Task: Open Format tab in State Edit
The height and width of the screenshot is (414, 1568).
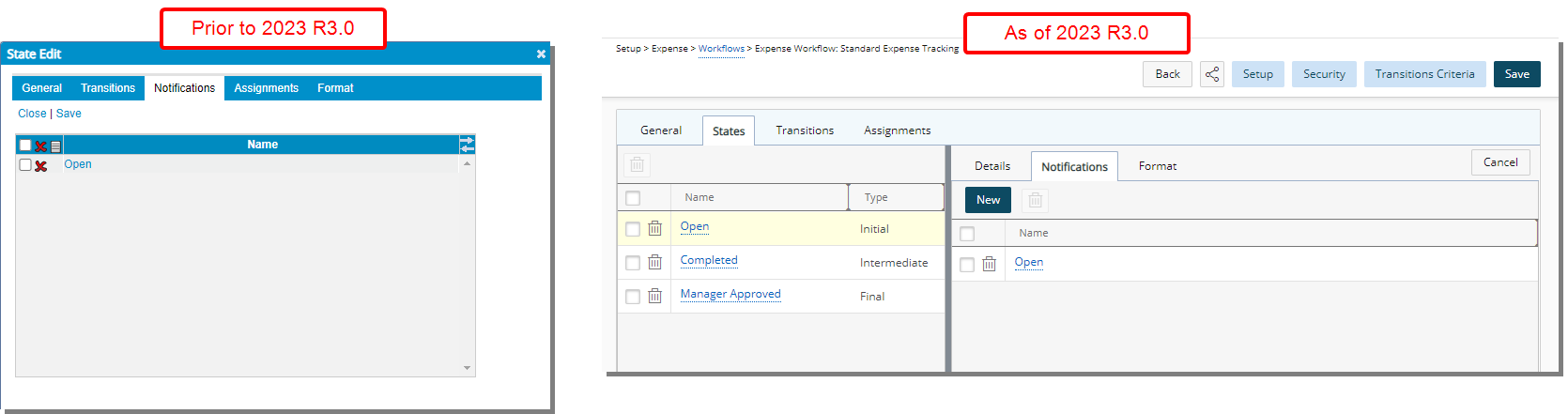Action: [335, 88]
